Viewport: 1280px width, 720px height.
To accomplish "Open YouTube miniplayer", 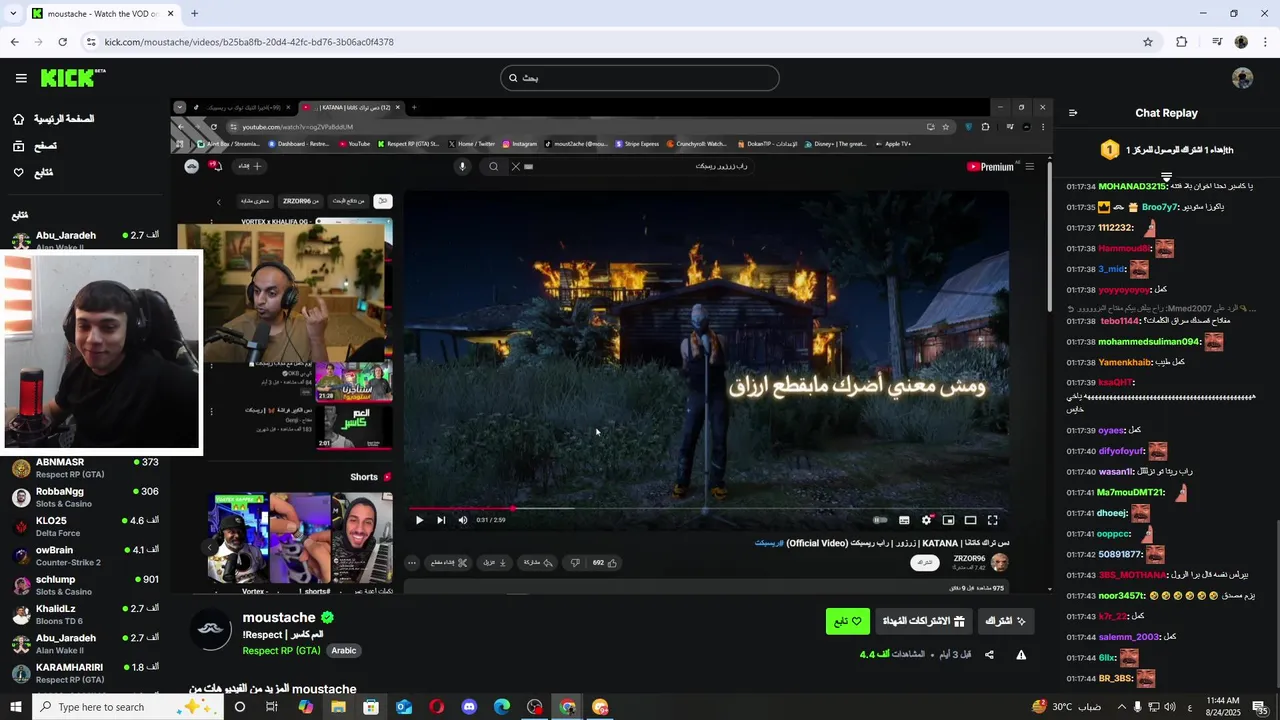I will (x=948, y=520).
